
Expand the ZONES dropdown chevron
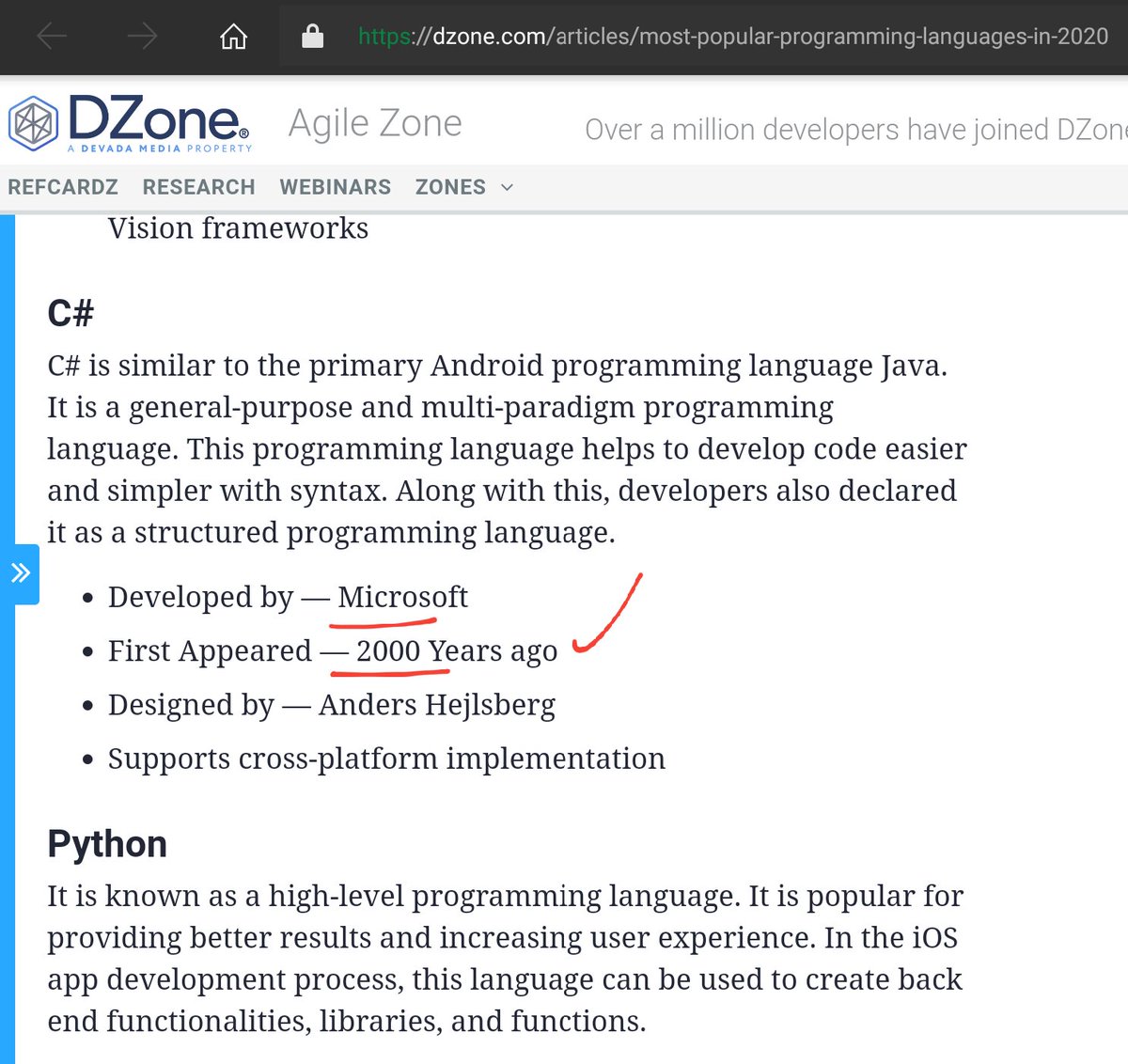tap(507, 187)
